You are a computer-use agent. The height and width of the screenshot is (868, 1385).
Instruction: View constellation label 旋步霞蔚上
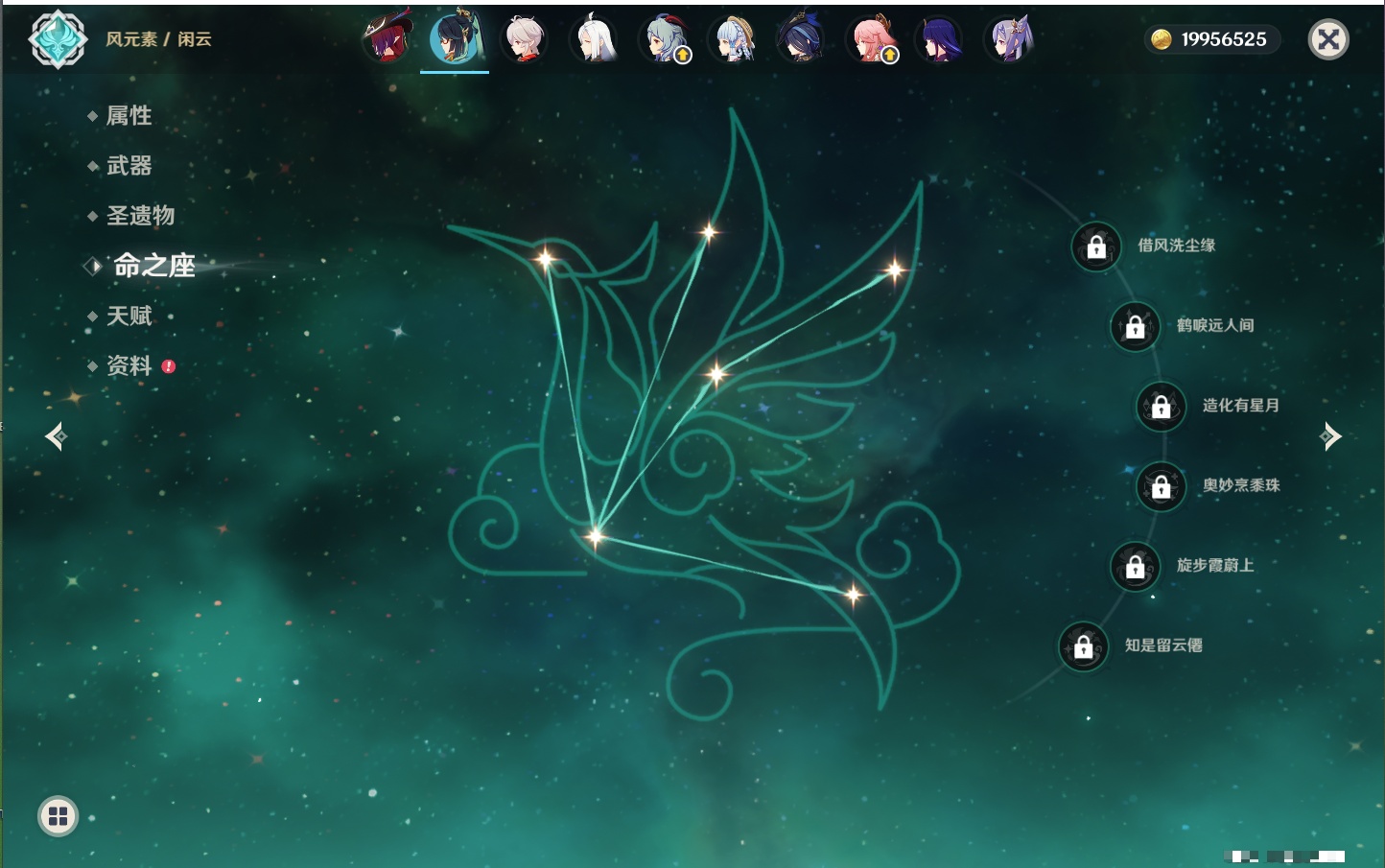click(1215, 565)
